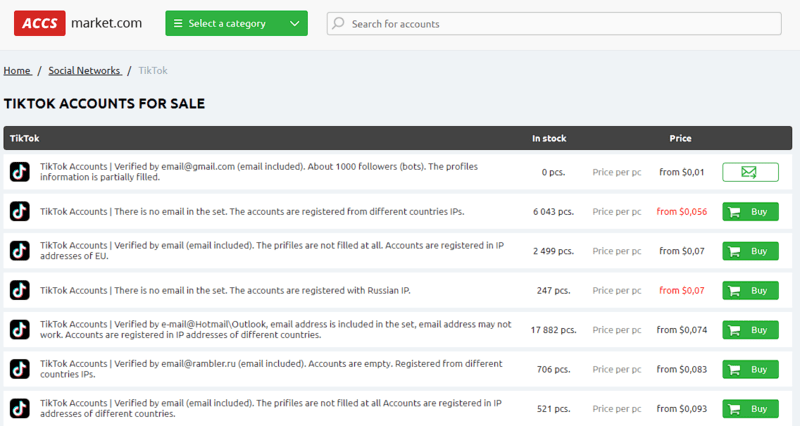The image size is (800, 426).
Task: Click the In stock column header
Action: pyautogui.click(x=549, y=138)
